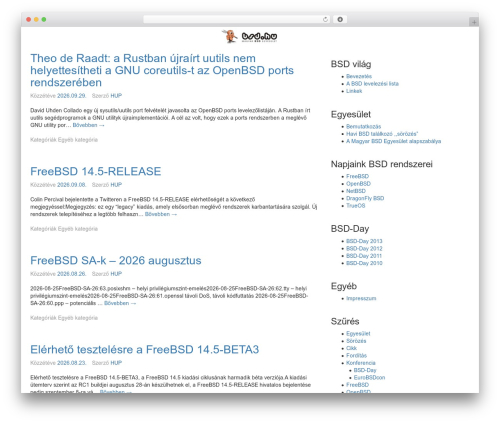
Task: Open FreeBSD SA-k – 2026 augusztus post
Action: pos(116,260)
